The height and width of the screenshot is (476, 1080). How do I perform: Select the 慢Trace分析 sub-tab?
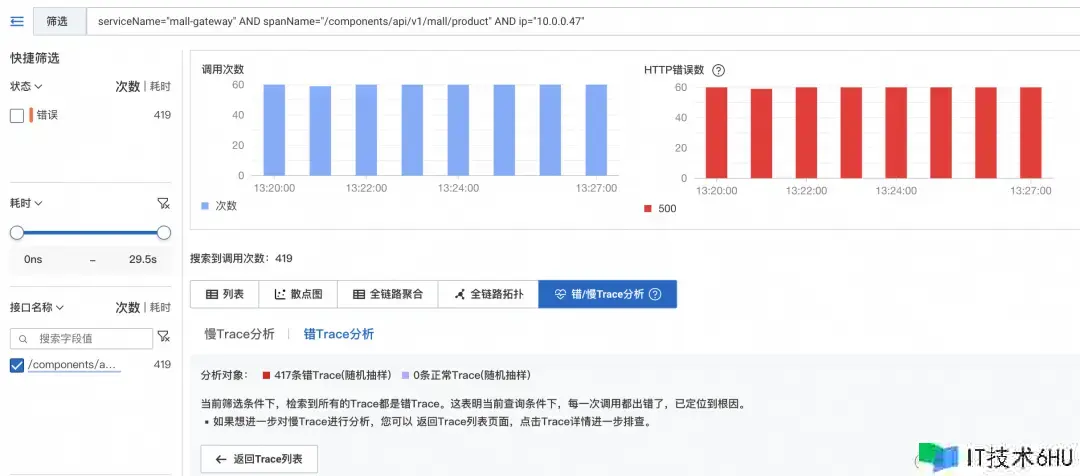click(239, 334)
